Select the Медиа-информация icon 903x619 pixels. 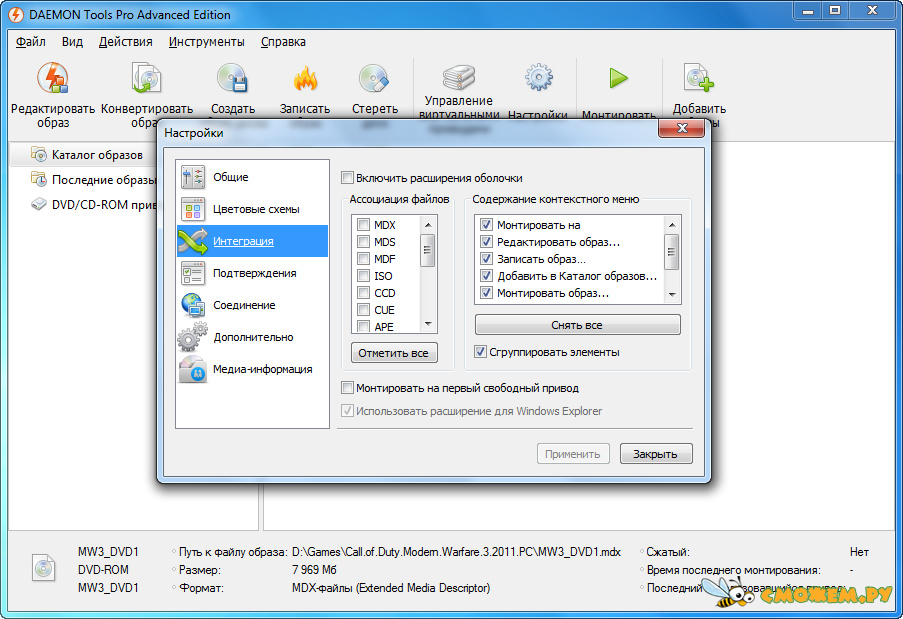click(x=193, y=369)
